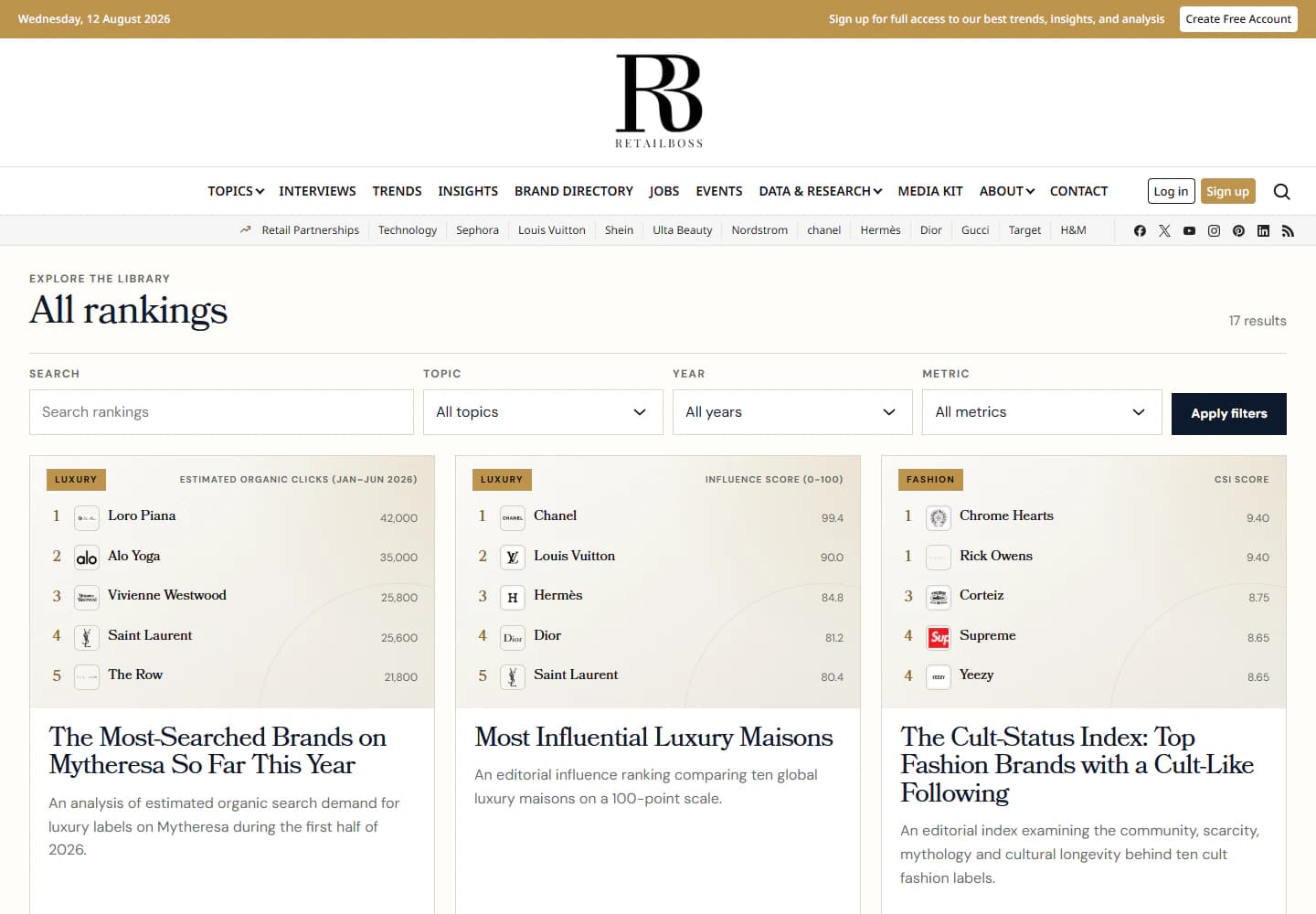Open The Cult-Status Index article title
Image resolution: width=1316 pixels, height=914 pixels.
[x=1077, y=764]
